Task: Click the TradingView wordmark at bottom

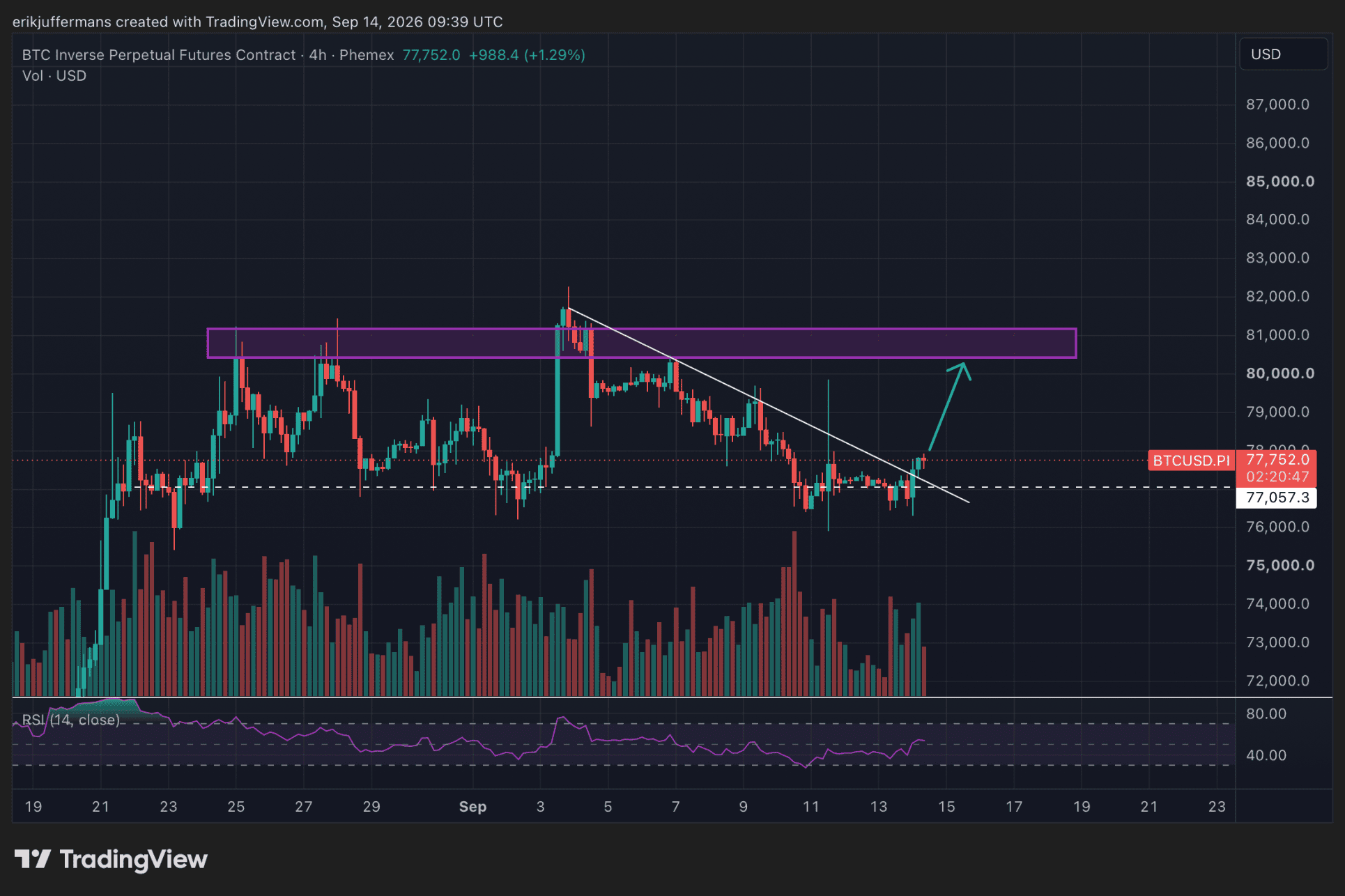Action: tap(134, 860)
